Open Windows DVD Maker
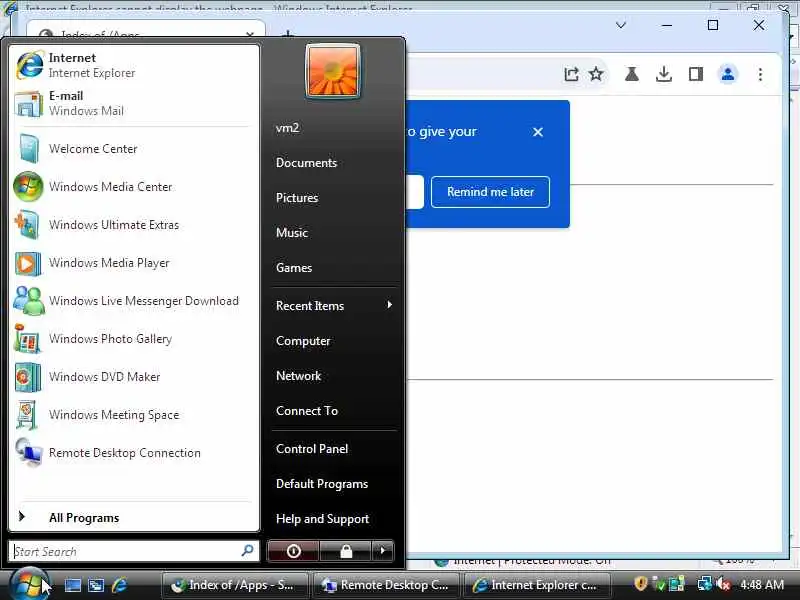This screenshot has height=600, width=800. click(x=134, y=377)
